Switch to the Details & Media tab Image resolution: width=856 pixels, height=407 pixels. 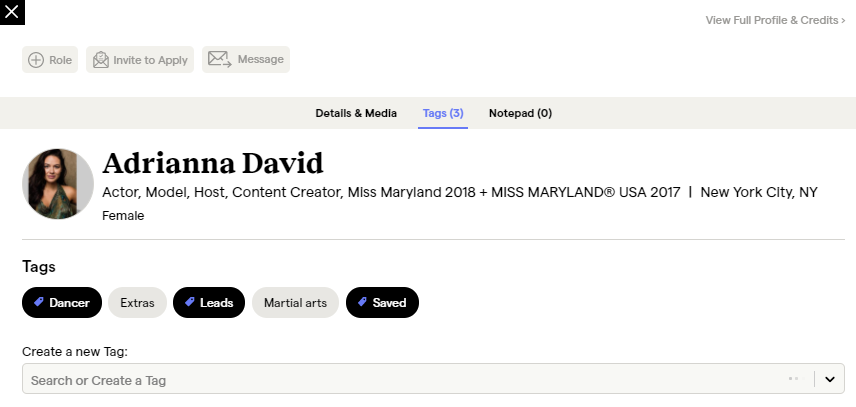[x=356, y=113]
